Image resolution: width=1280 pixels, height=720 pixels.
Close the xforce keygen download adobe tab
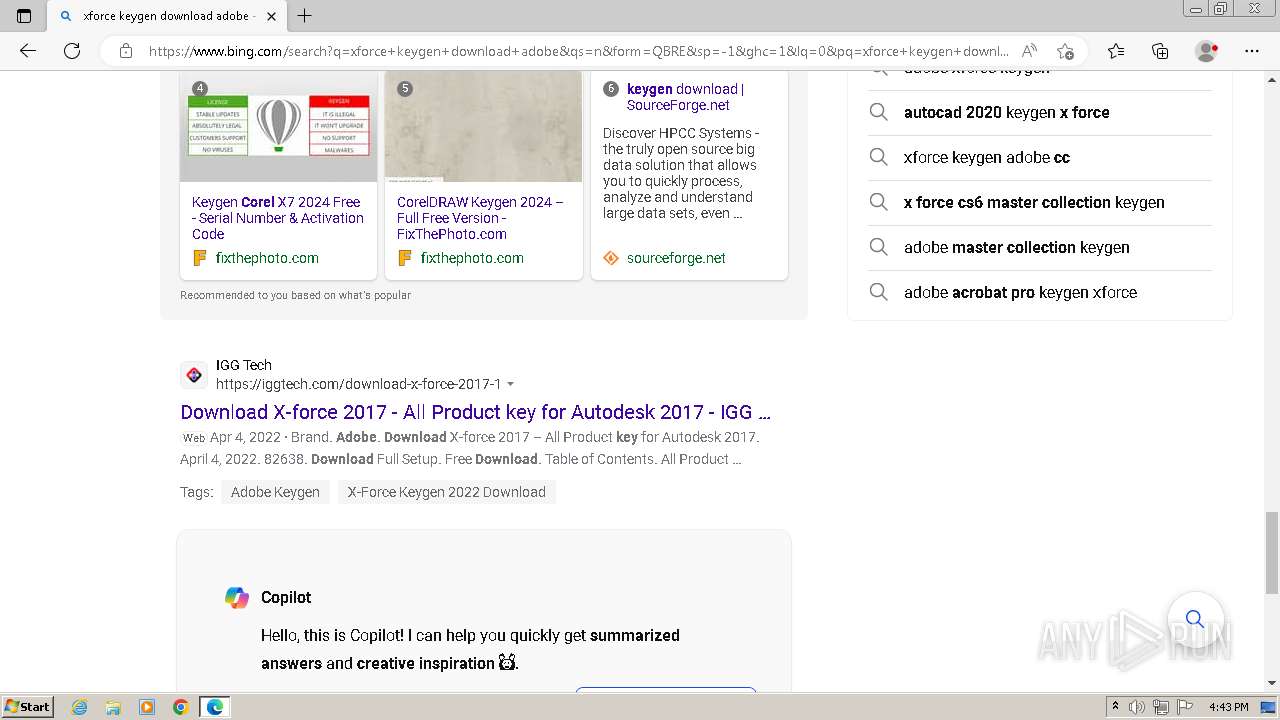pyautogui.click(x=270, y=16)
